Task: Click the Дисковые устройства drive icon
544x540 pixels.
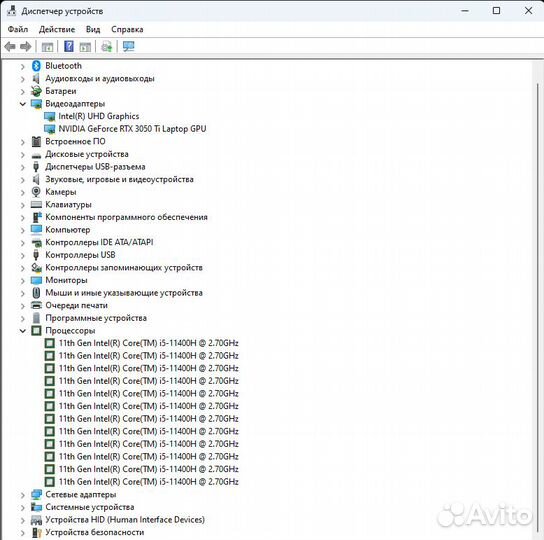Action: coord(36,155)
